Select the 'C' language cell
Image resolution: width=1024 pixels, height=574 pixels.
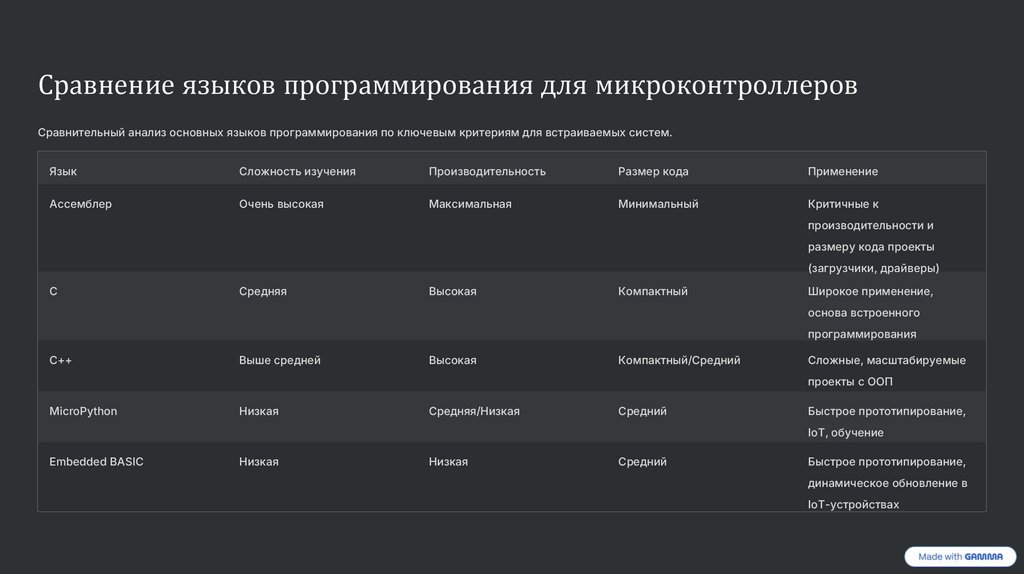point(54,291)
